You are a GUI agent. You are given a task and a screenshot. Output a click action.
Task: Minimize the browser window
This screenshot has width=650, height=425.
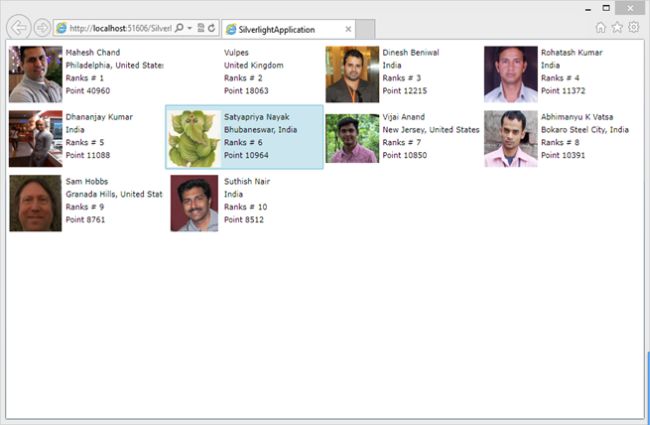tap(588, 8)
